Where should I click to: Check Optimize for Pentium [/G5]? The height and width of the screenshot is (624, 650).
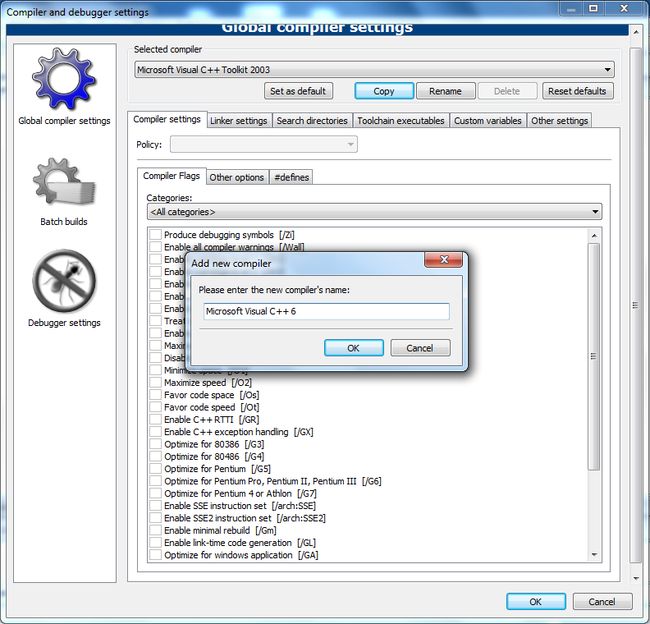[x=155, y=469]
